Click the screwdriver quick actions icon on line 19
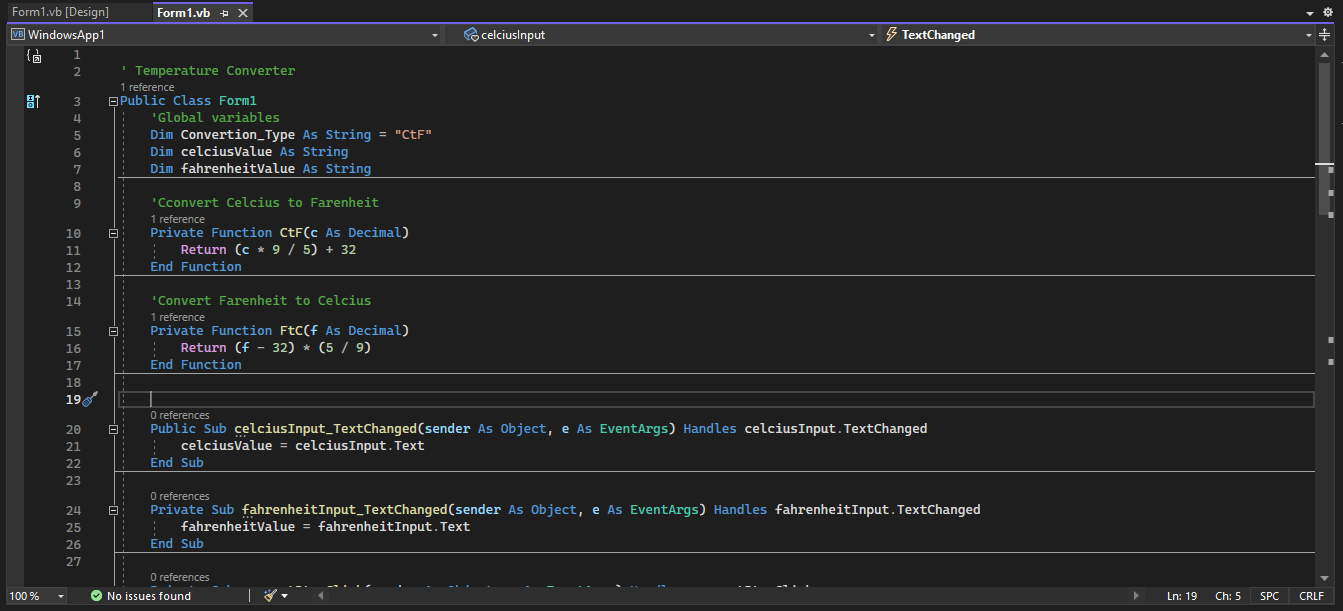The image size is (1343, 611). 90,400
